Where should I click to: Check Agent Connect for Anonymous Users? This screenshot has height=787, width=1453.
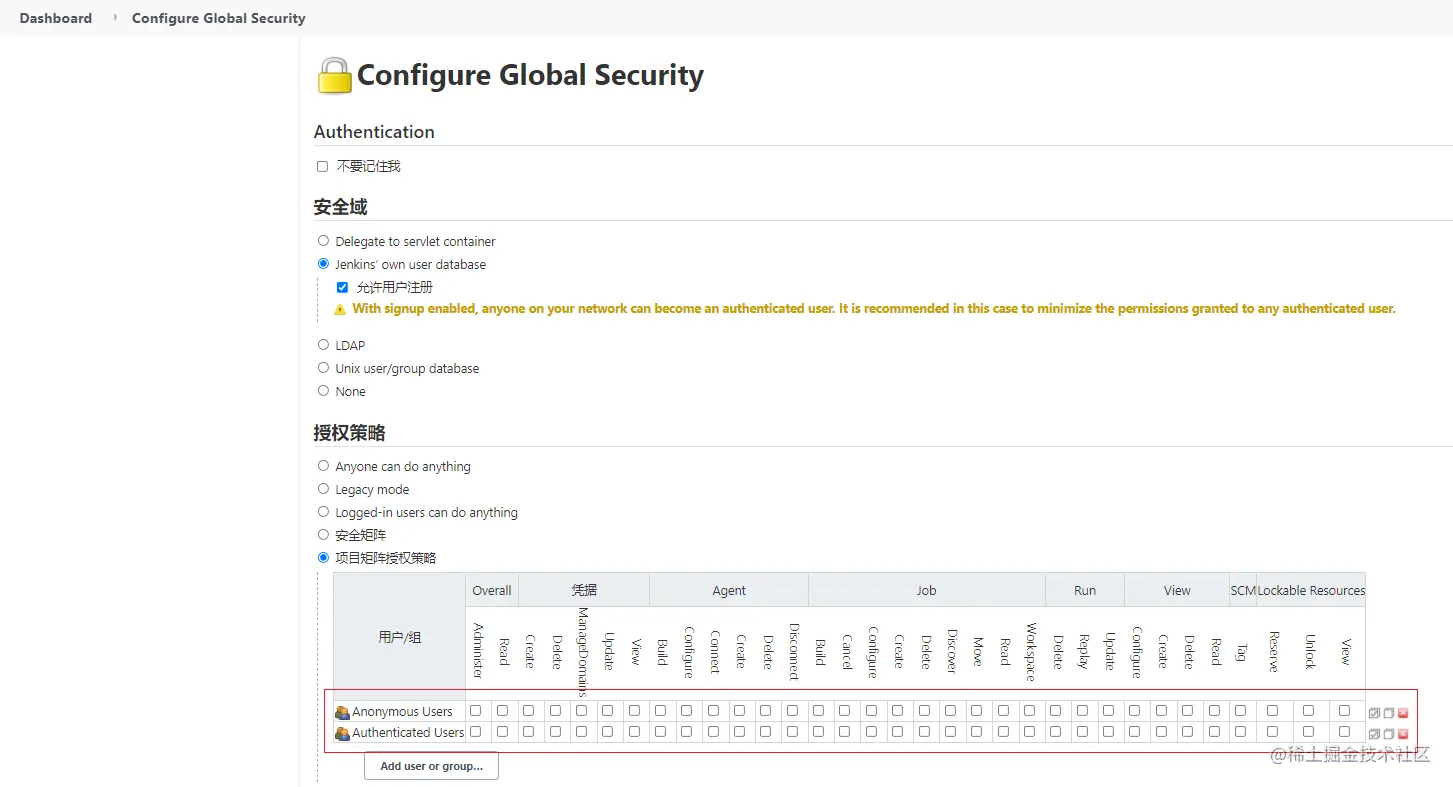coord(713,711)
